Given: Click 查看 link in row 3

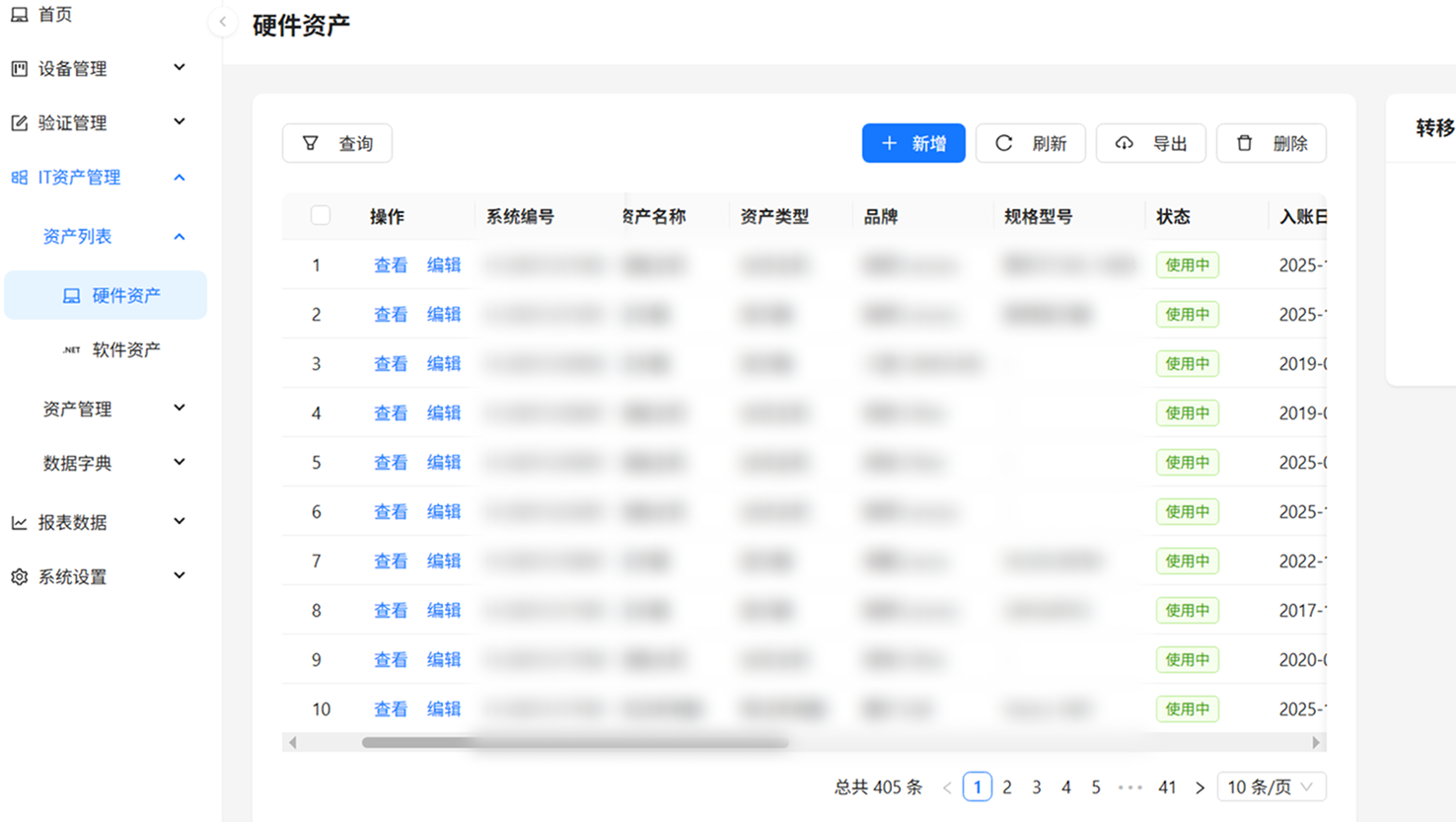Looking at the screenshot, I should (391, 364).
